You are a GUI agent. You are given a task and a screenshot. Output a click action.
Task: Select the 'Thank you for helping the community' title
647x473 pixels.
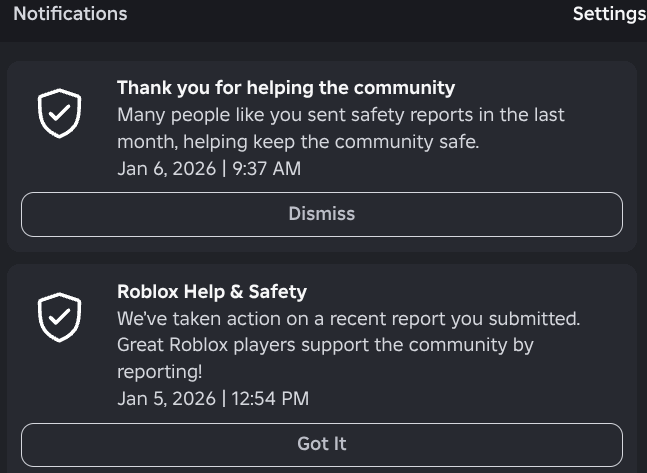[285, 88]
